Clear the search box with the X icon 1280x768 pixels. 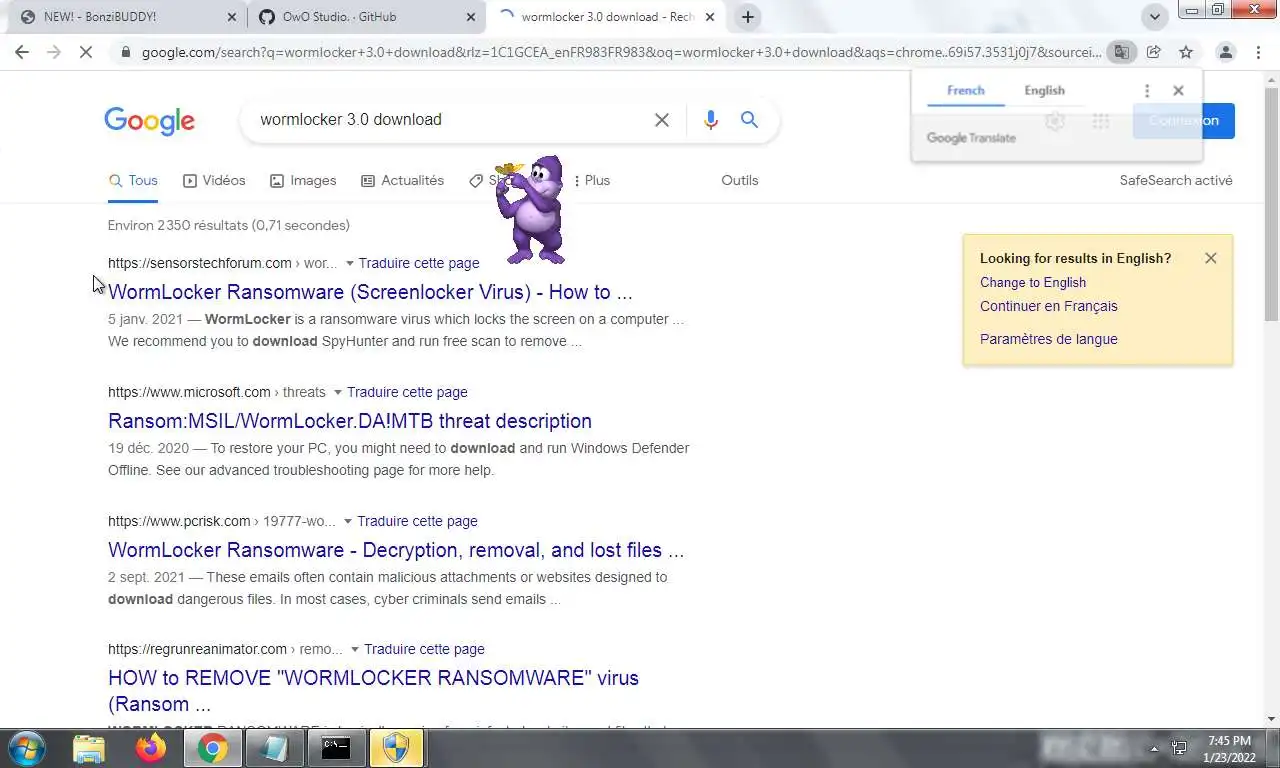pos(662,120)
